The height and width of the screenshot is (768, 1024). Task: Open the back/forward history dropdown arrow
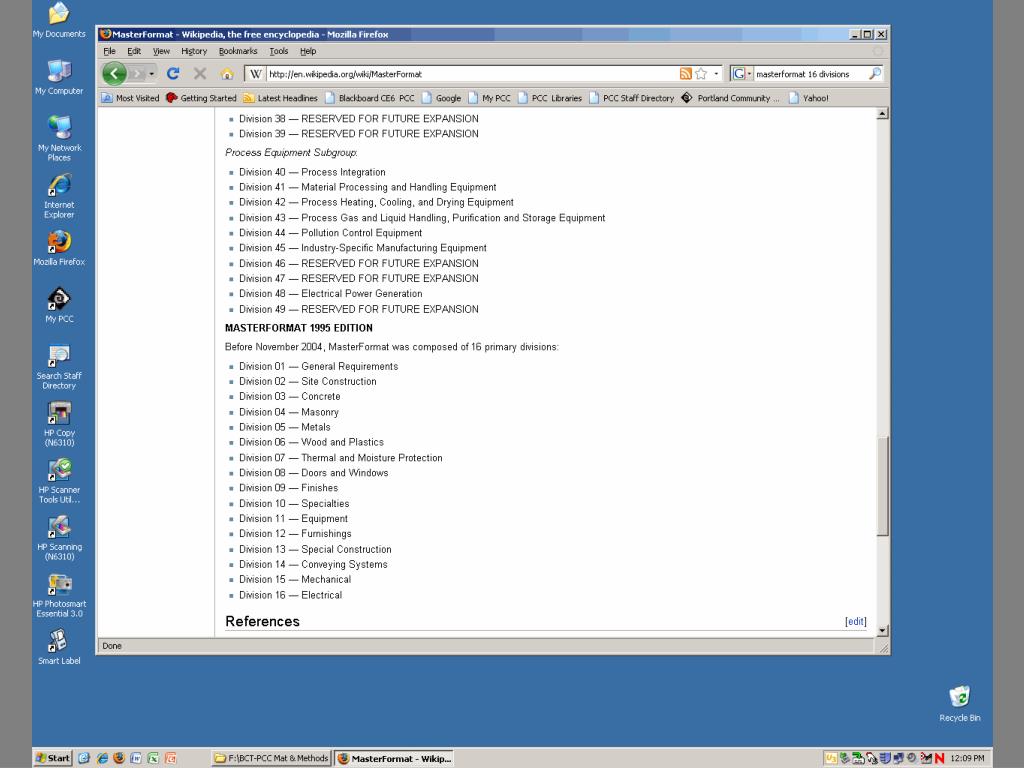[152, 74]
